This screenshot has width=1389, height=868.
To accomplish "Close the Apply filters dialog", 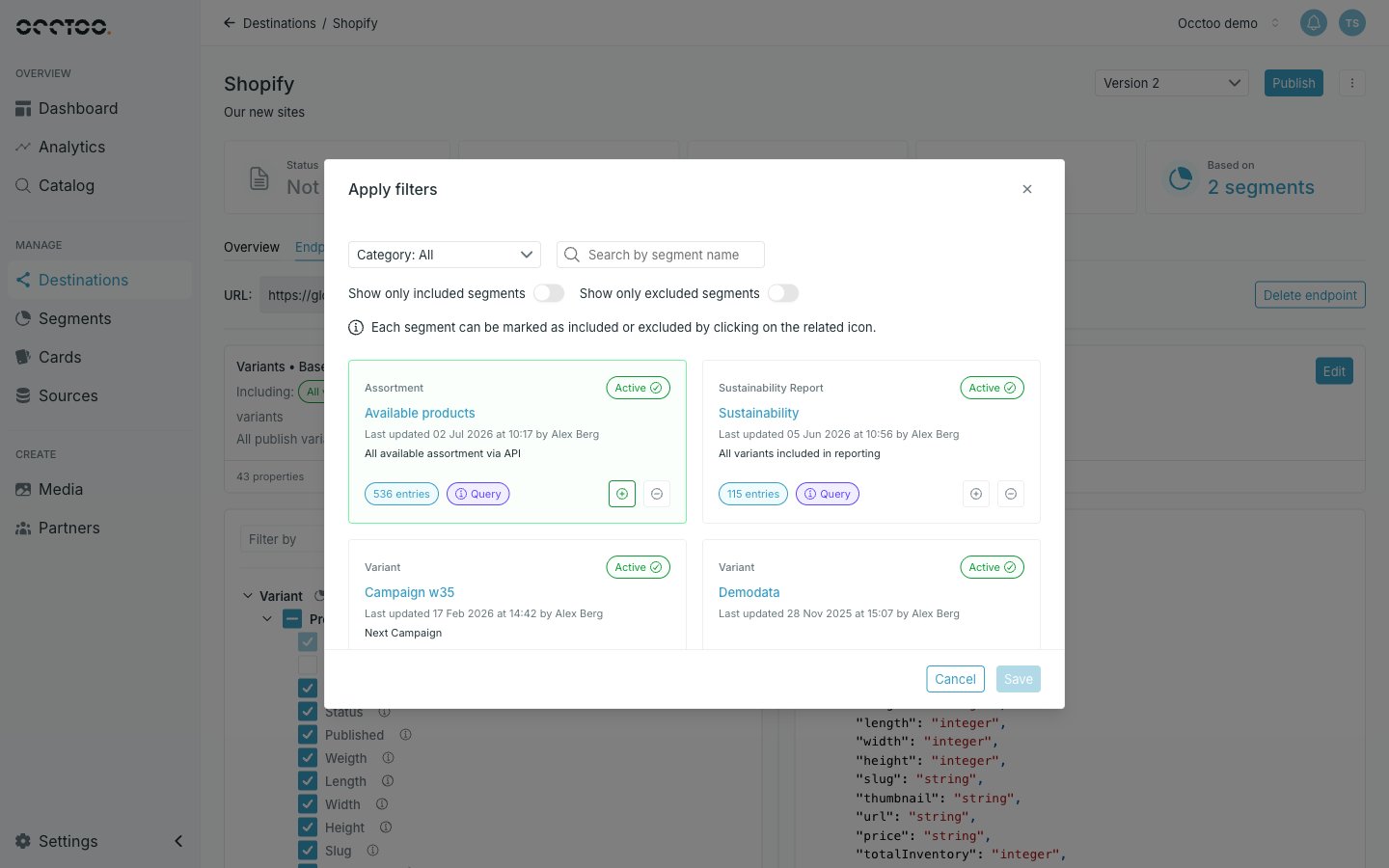I will [1027, 189].
